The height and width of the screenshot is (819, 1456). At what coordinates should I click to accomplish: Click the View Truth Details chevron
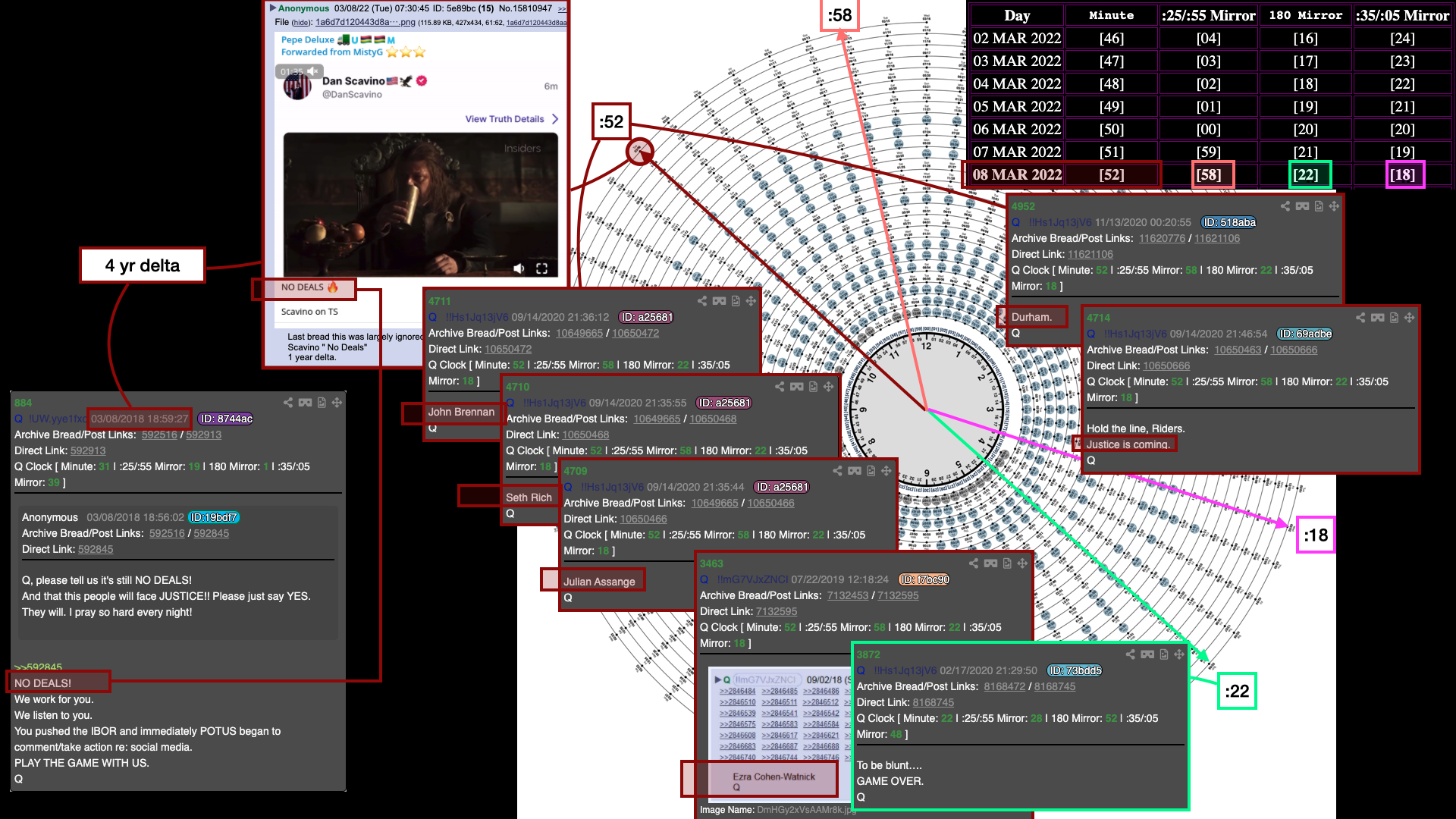555,119
